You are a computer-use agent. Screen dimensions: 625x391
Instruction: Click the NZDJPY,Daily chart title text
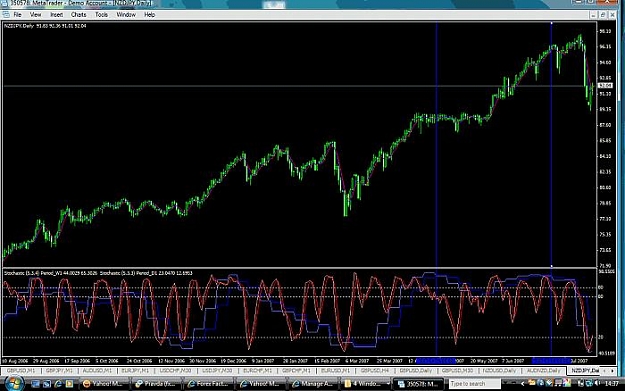[x=20, y=26]
